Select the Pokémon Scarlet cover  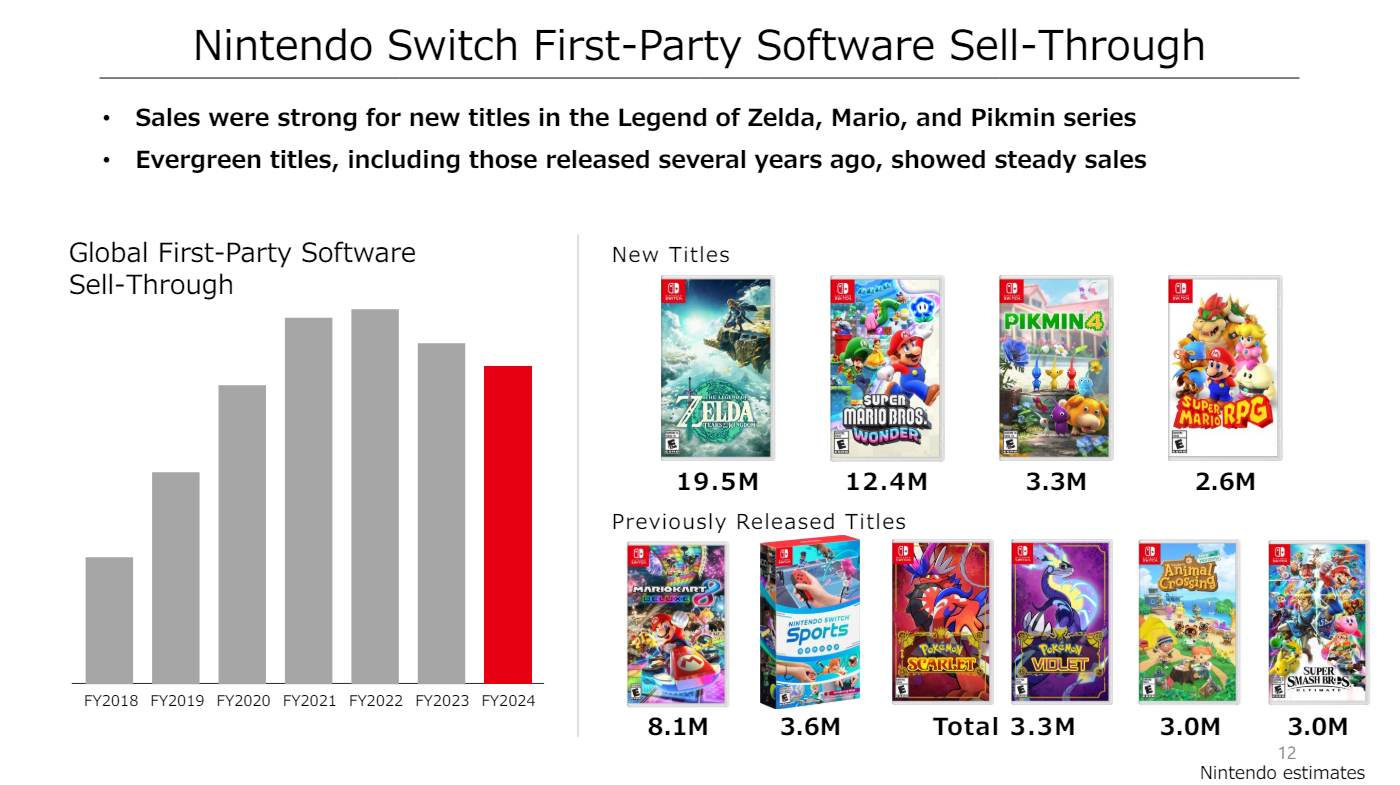[942, 622]
